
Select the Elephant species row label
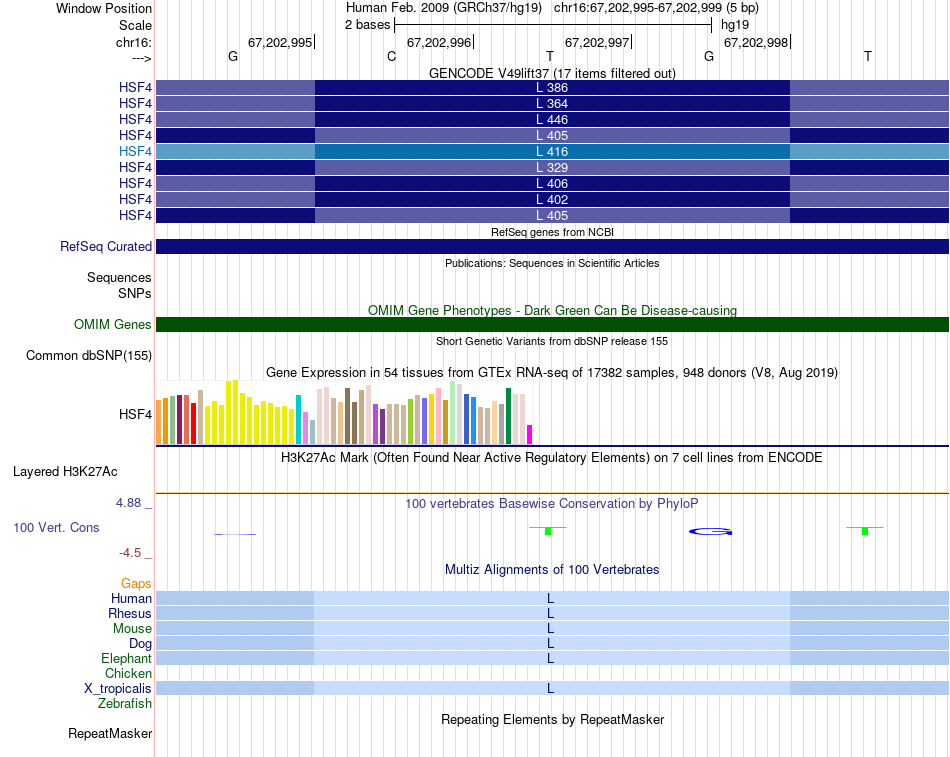(x=127, y=658)
